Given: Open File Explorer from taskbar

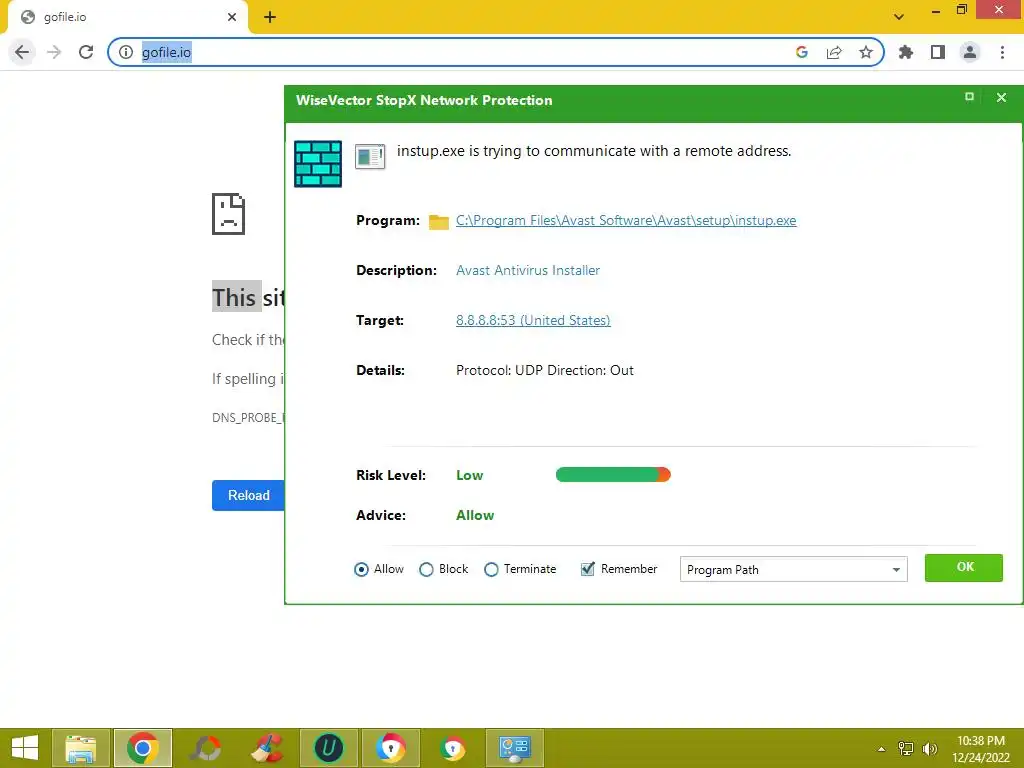Looking at the screenshot, I should pyautogui.click(x=80, y=748).
